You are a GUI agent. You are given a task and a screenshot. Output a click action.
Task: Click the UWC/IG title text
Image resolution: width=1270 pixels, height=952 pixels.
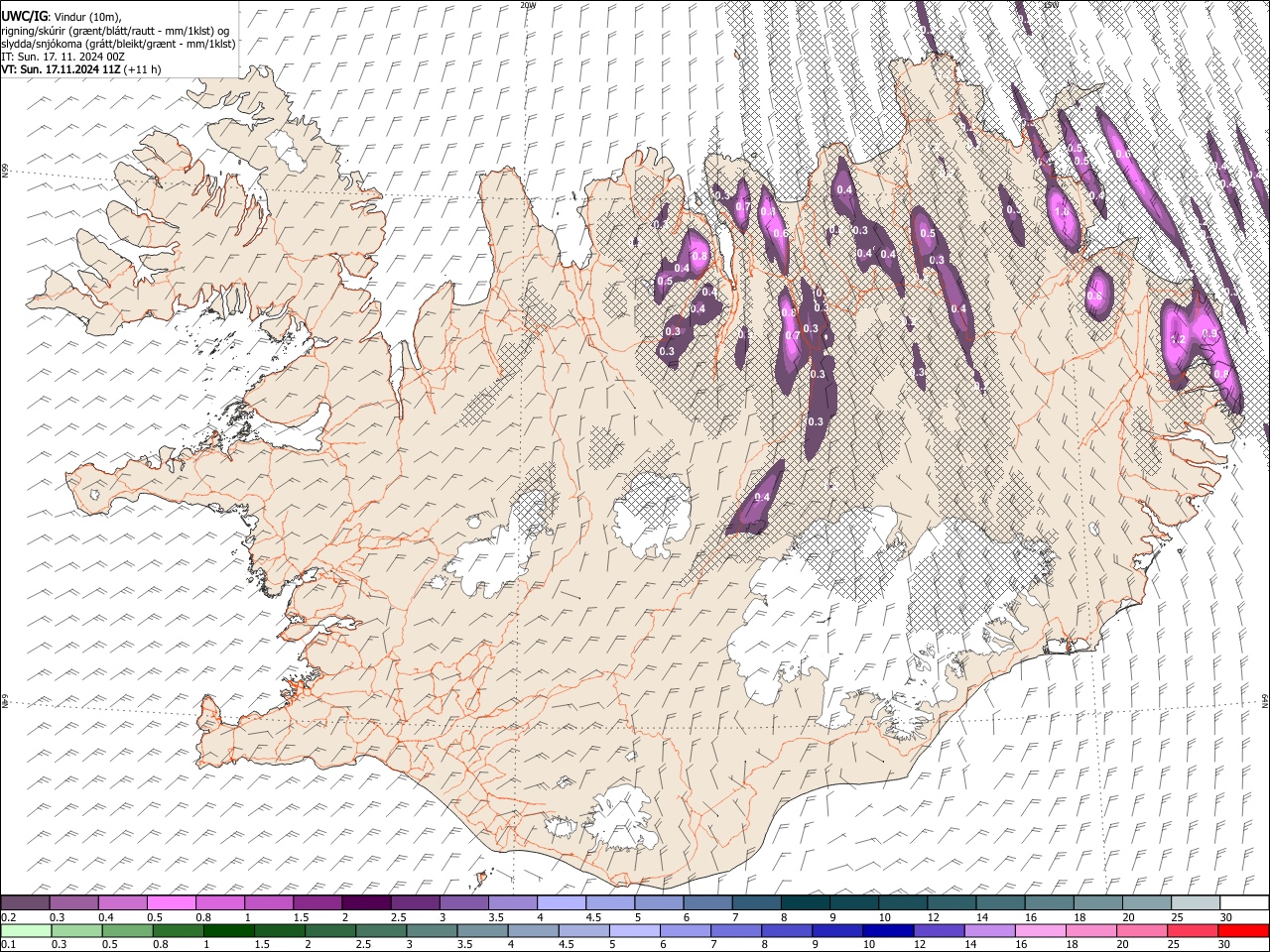click(x=24, y=15)
